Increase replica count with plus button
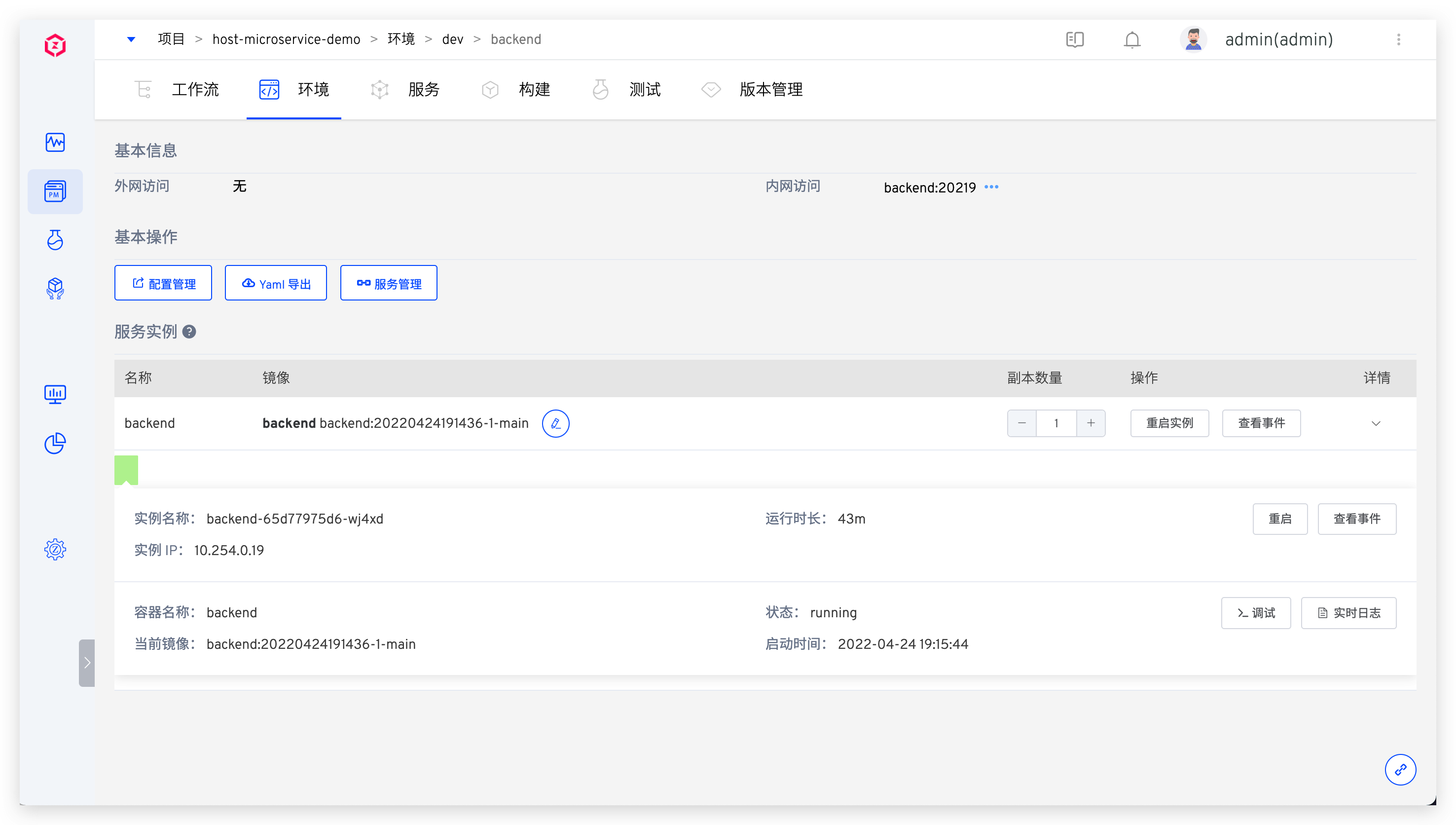Screen dimensions: 1456x825 (x=1091, y=423)
